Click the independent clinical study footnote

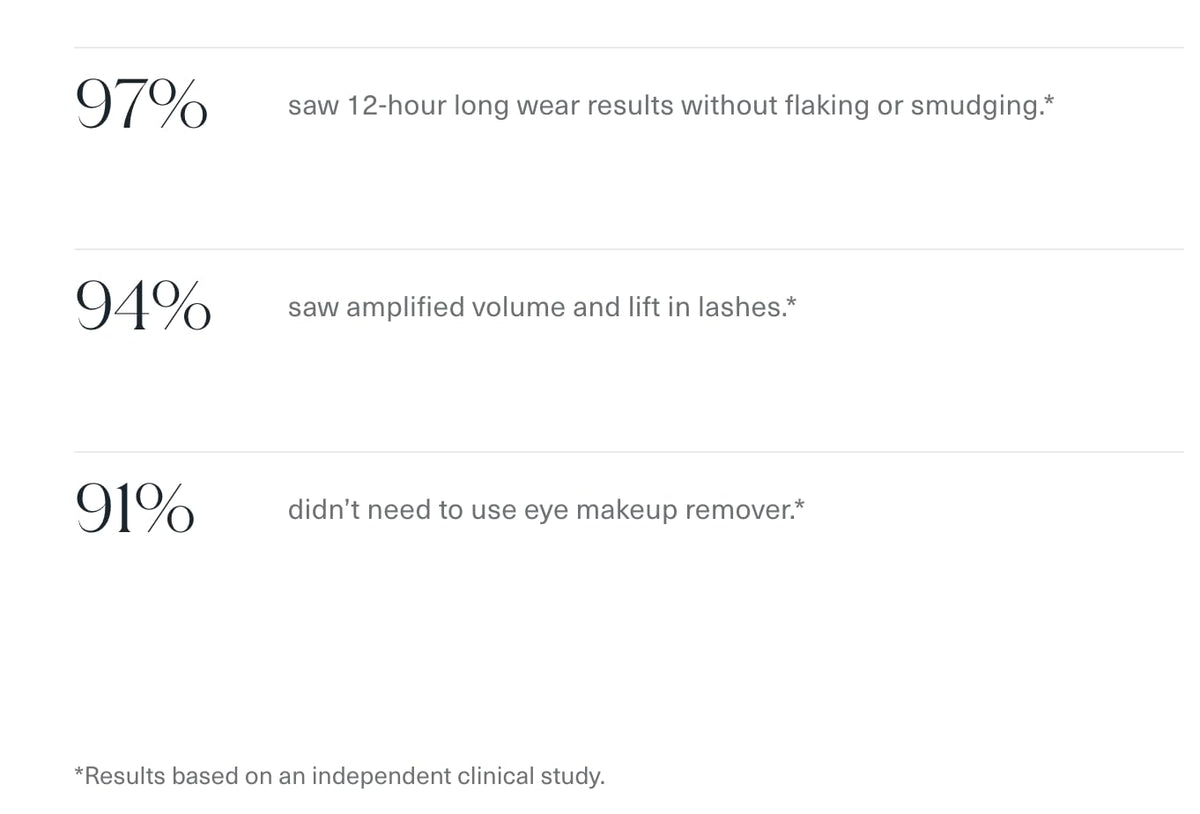[340, 776]
